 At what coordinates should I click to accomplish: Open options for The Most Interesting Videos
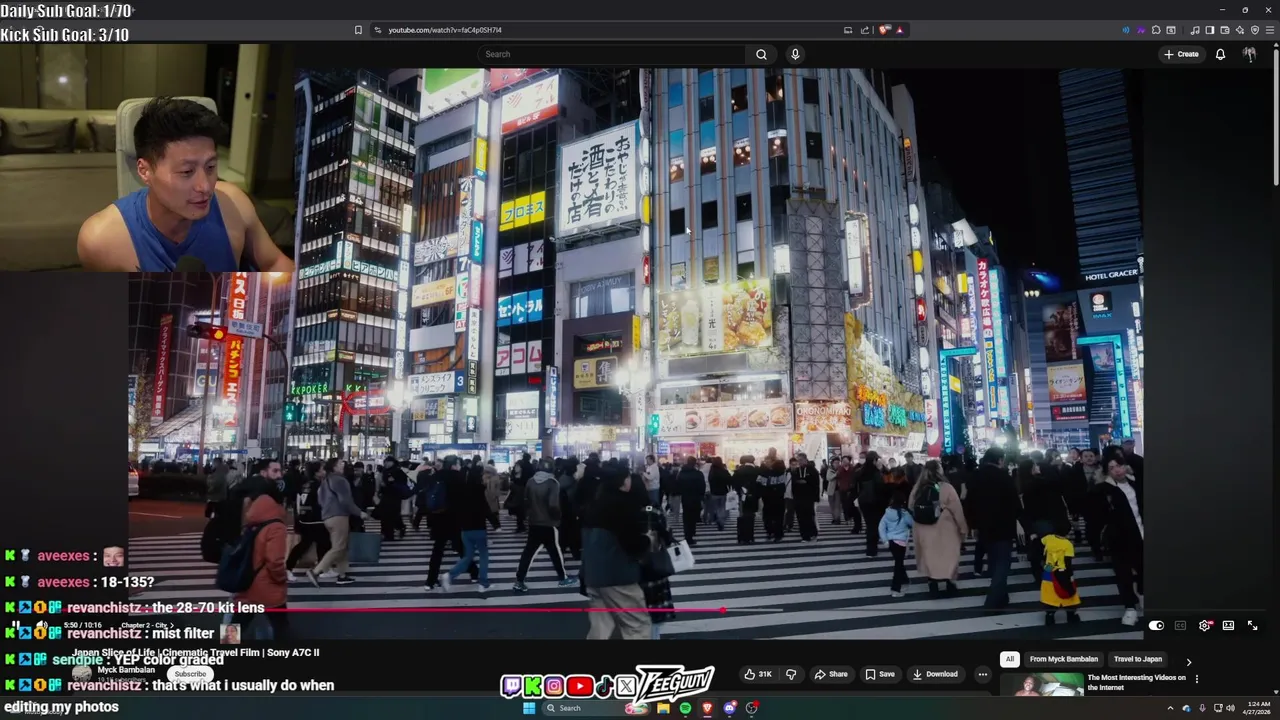point(1196,679)
